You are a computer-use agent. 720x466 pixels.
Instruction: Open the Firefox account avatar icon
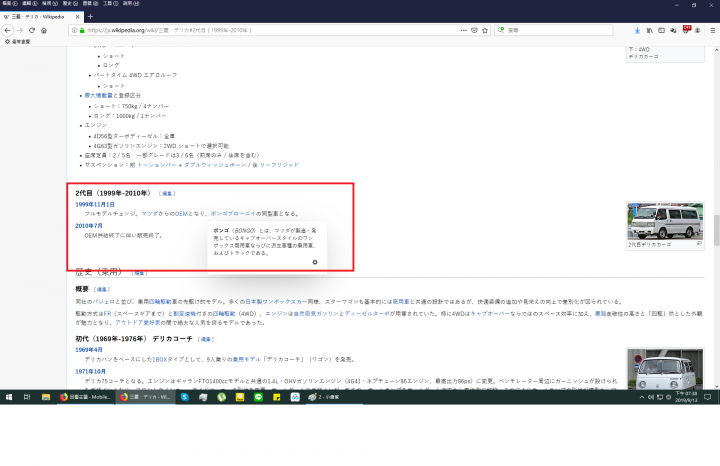(698, 30)
